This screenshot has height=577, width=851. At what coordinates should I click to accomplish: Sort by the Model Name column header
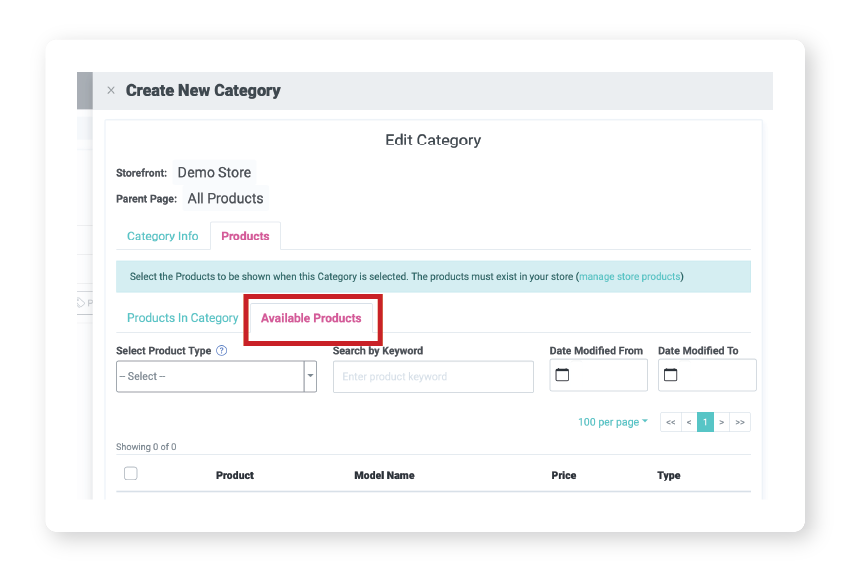(x=384, y=475)
